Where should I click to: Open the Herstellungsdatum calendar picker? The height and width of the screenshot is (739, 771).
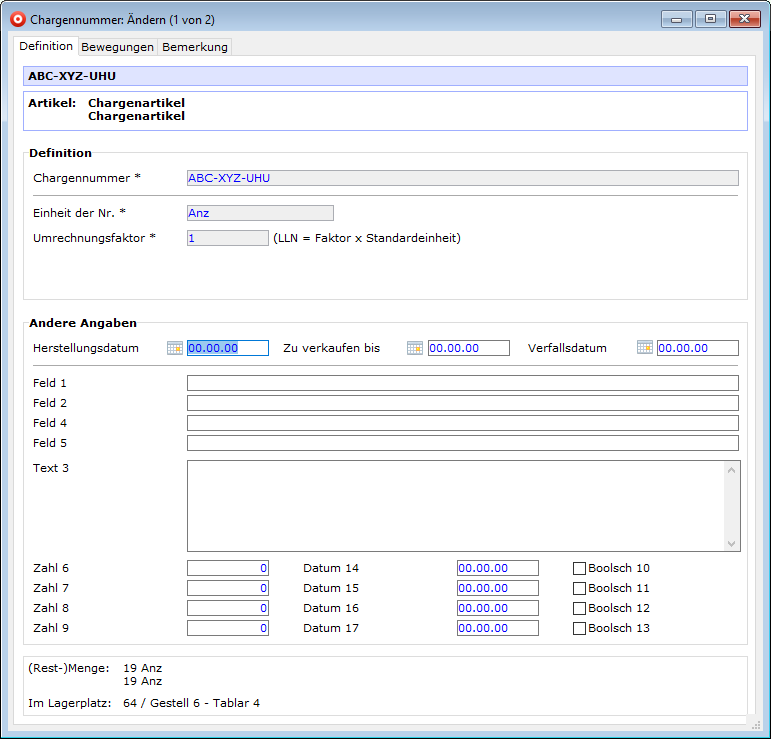175,348
